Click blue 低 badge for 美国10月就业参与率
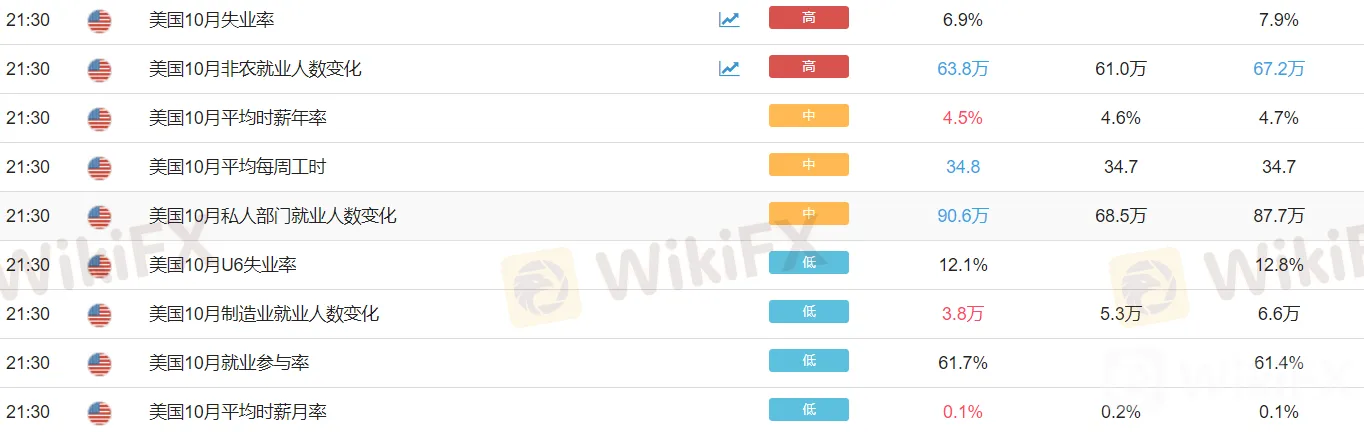Viewport: 1364px width, 432px height. (809, 361)
